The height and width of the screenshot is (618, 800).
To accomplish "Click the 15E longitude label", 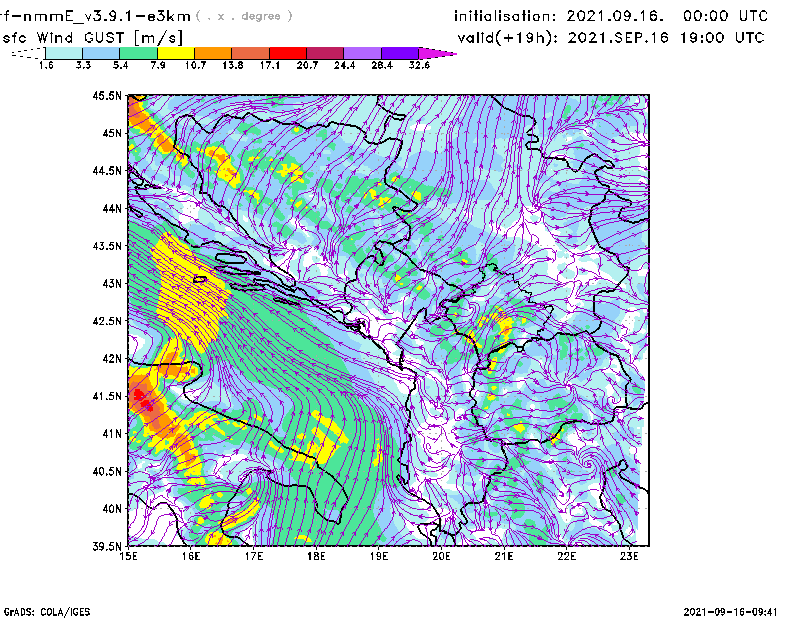I will coord(128,556).
